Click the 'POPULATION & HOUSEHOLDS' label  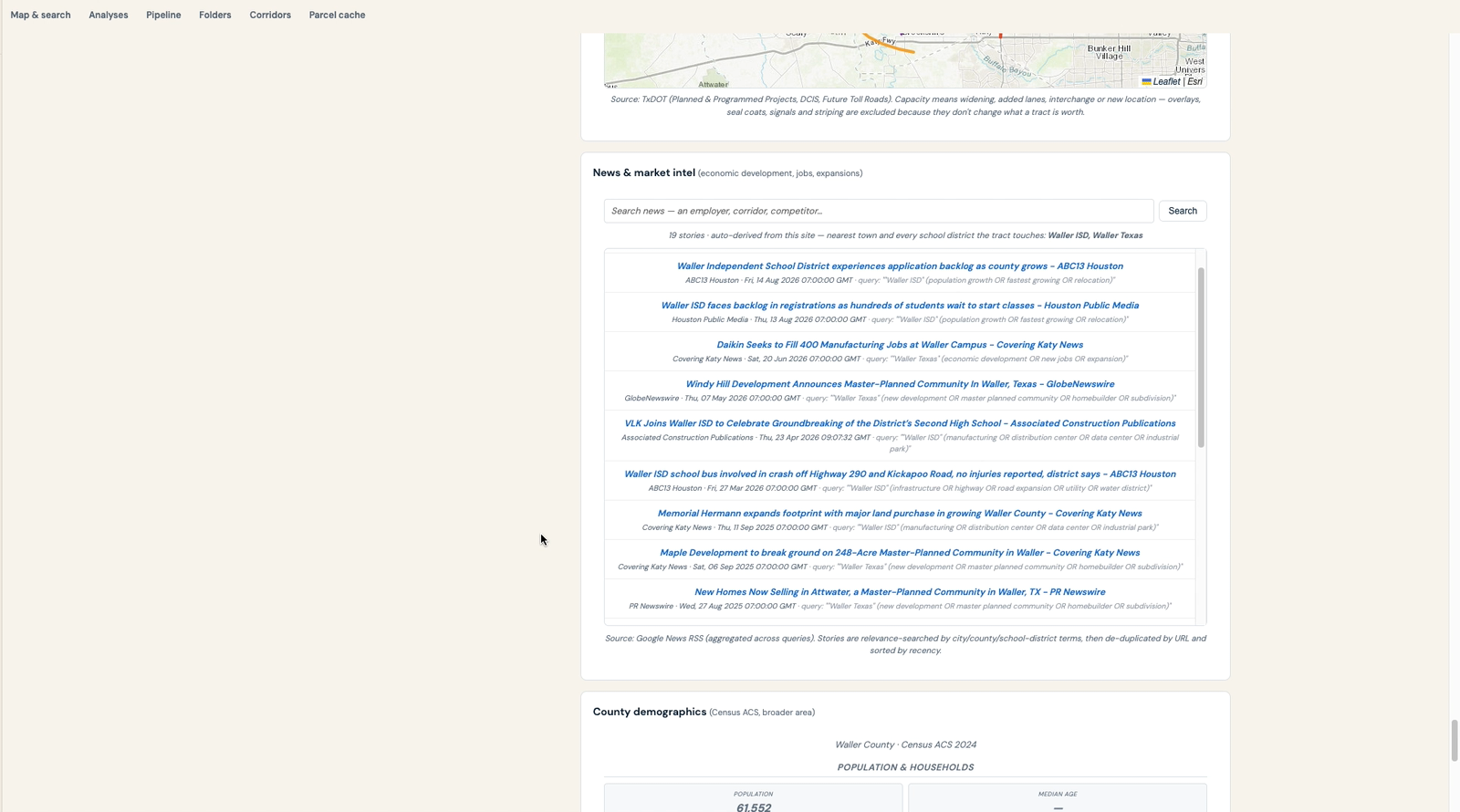pos(905,767)
